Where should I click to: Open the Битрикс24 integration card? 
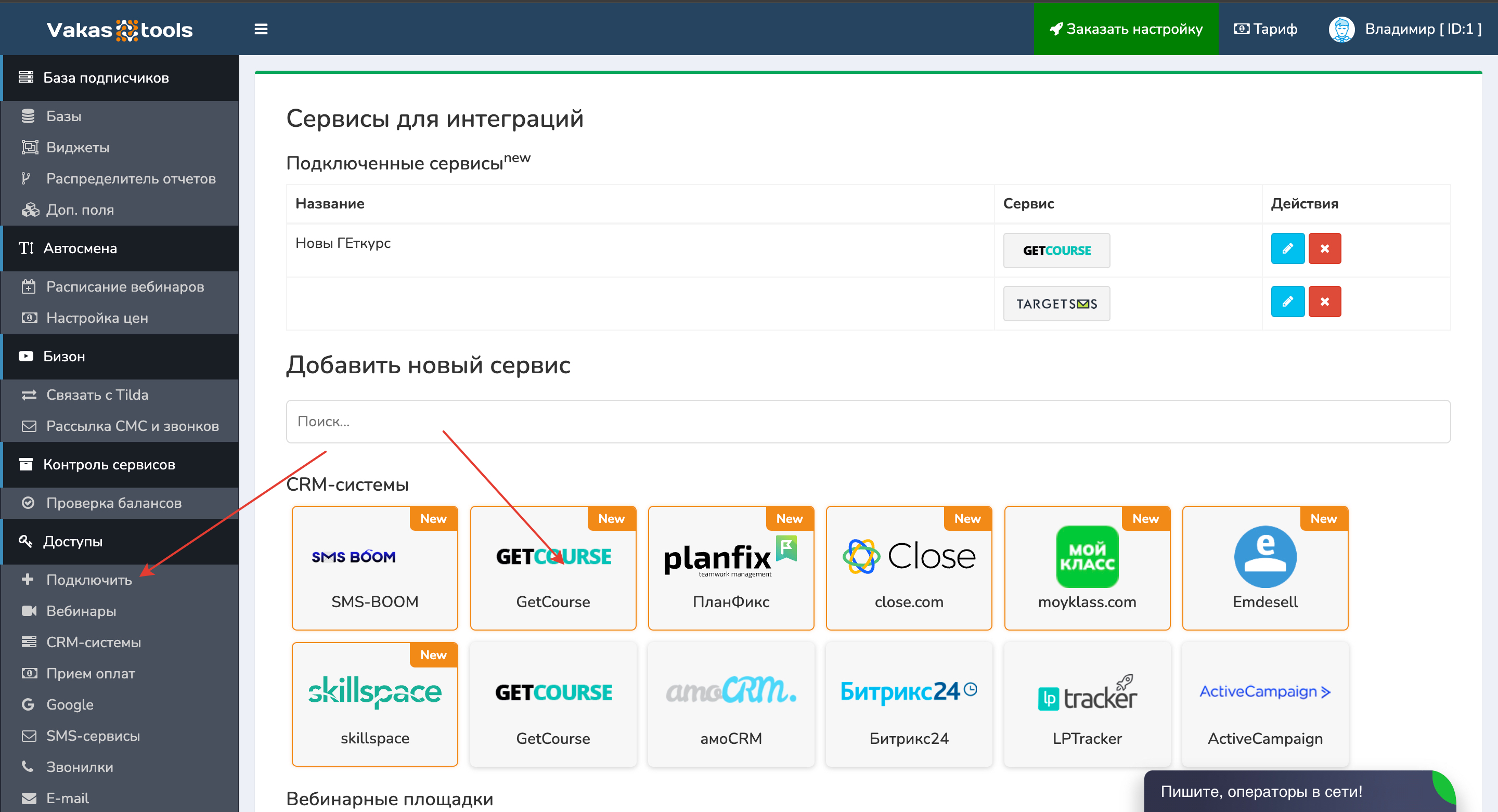pyautogui.click(x=908, y=704)
